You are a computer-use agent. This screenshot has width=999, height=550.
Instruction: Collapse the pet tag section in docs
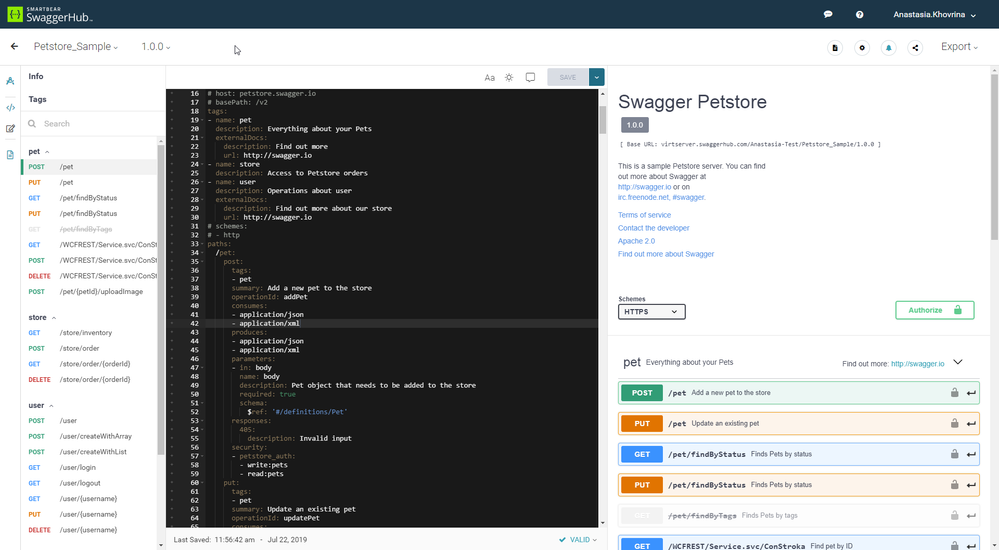(x=957, y=363)
